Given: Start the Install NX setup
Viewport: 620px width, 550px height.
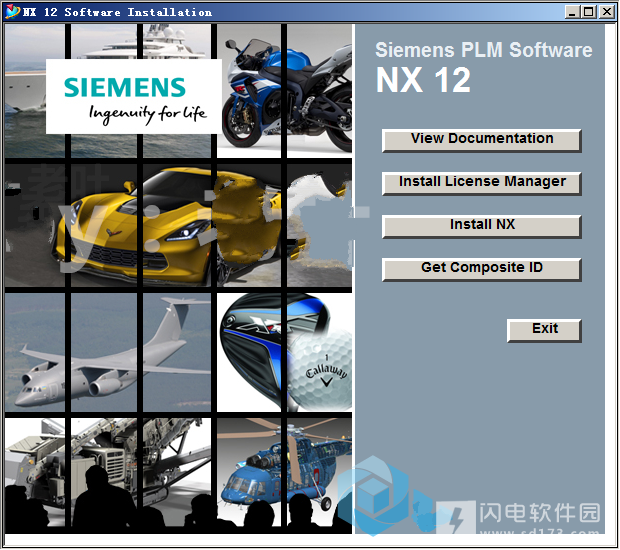Looking at the screenshot, I should tap(481, 226).
